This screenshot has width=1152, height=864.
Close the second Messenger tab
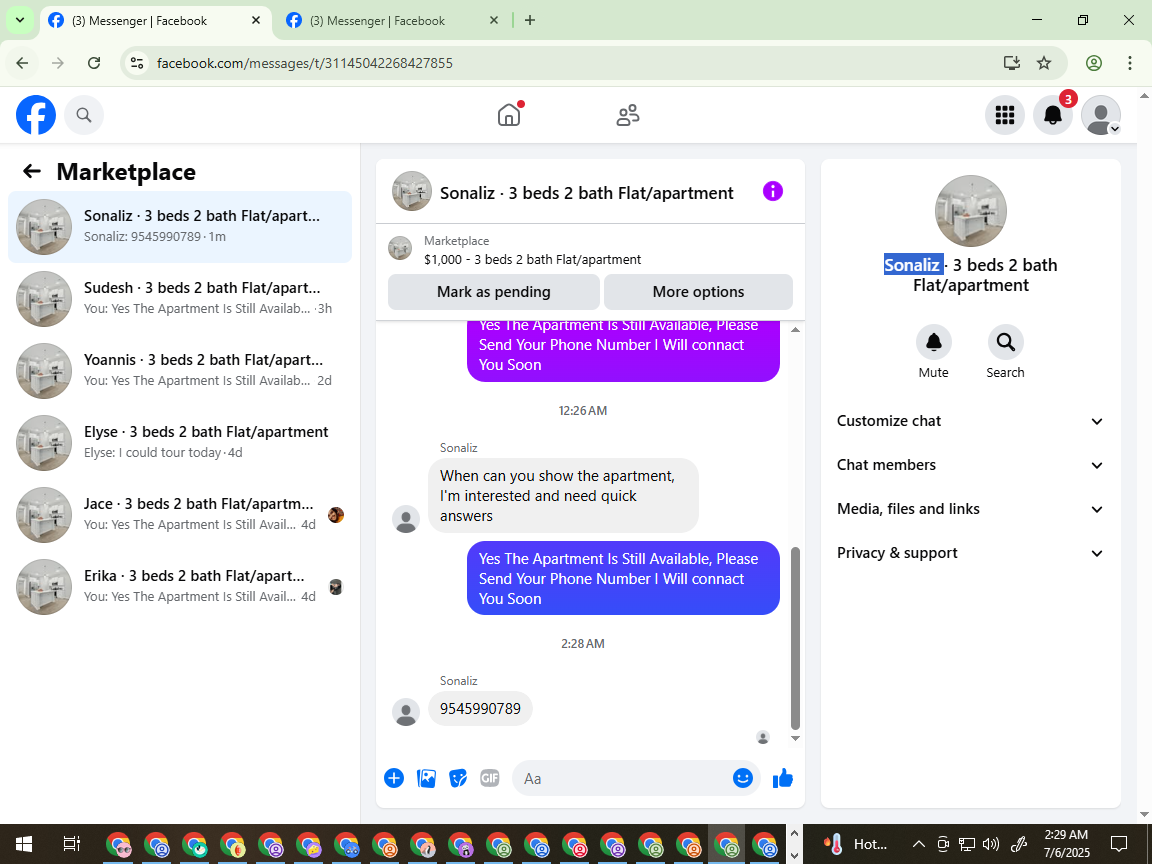pos(494,21)
